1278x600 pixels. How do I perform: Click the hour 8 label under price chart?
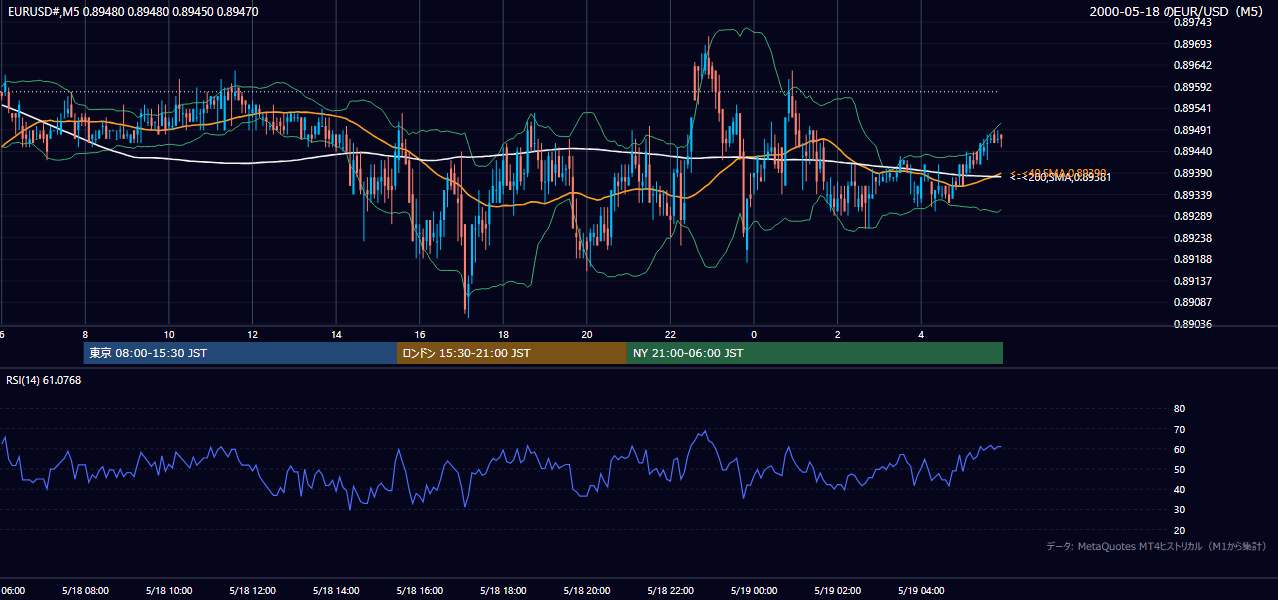(85, 334)
